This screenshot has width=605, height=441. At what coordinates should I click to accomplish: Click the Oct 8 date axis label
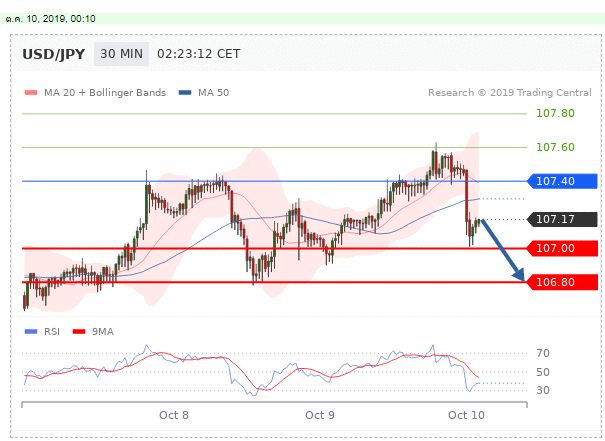174,415
